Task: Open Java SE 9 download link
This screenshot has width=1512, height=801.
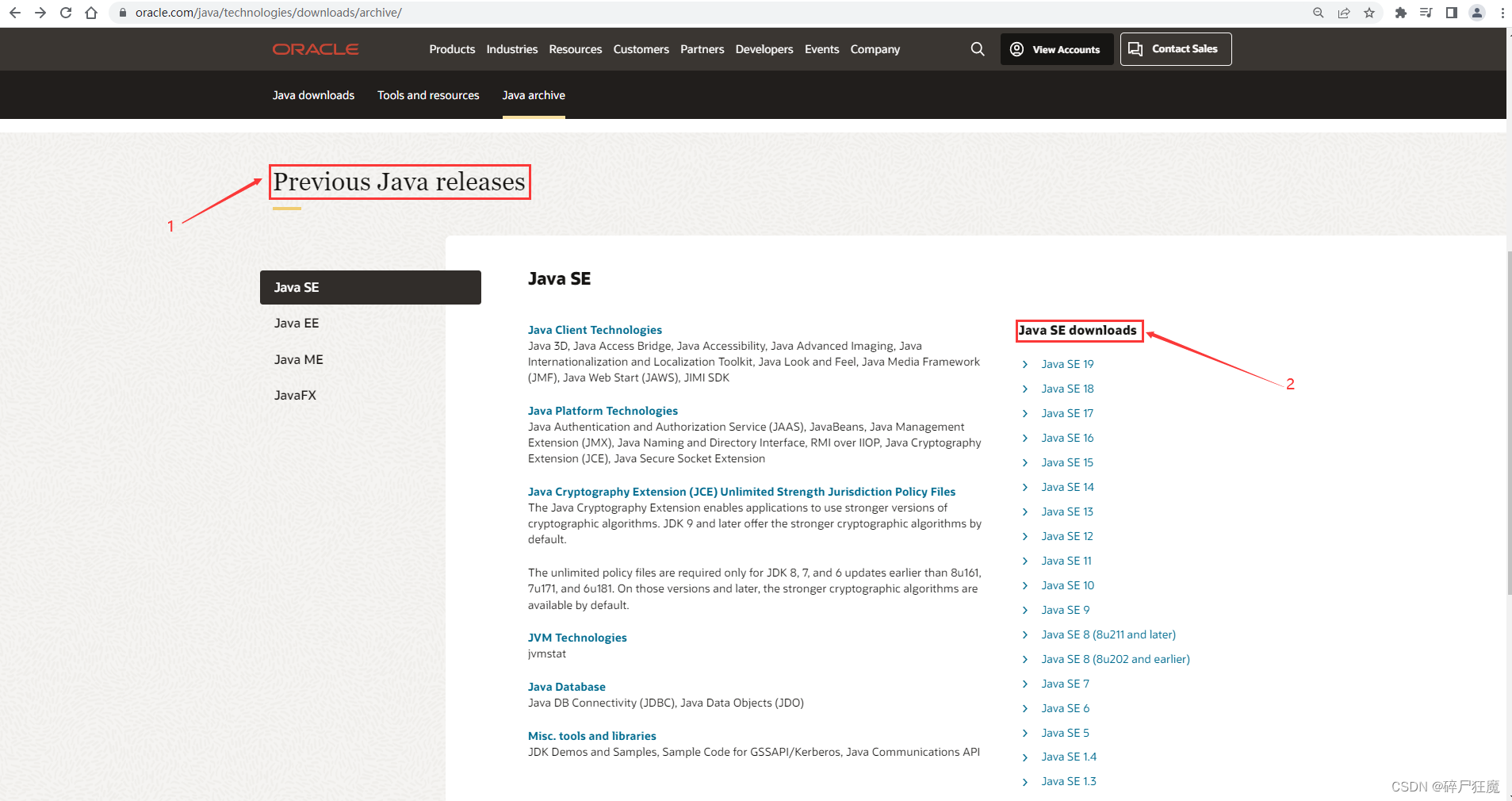Action: 1065,610
